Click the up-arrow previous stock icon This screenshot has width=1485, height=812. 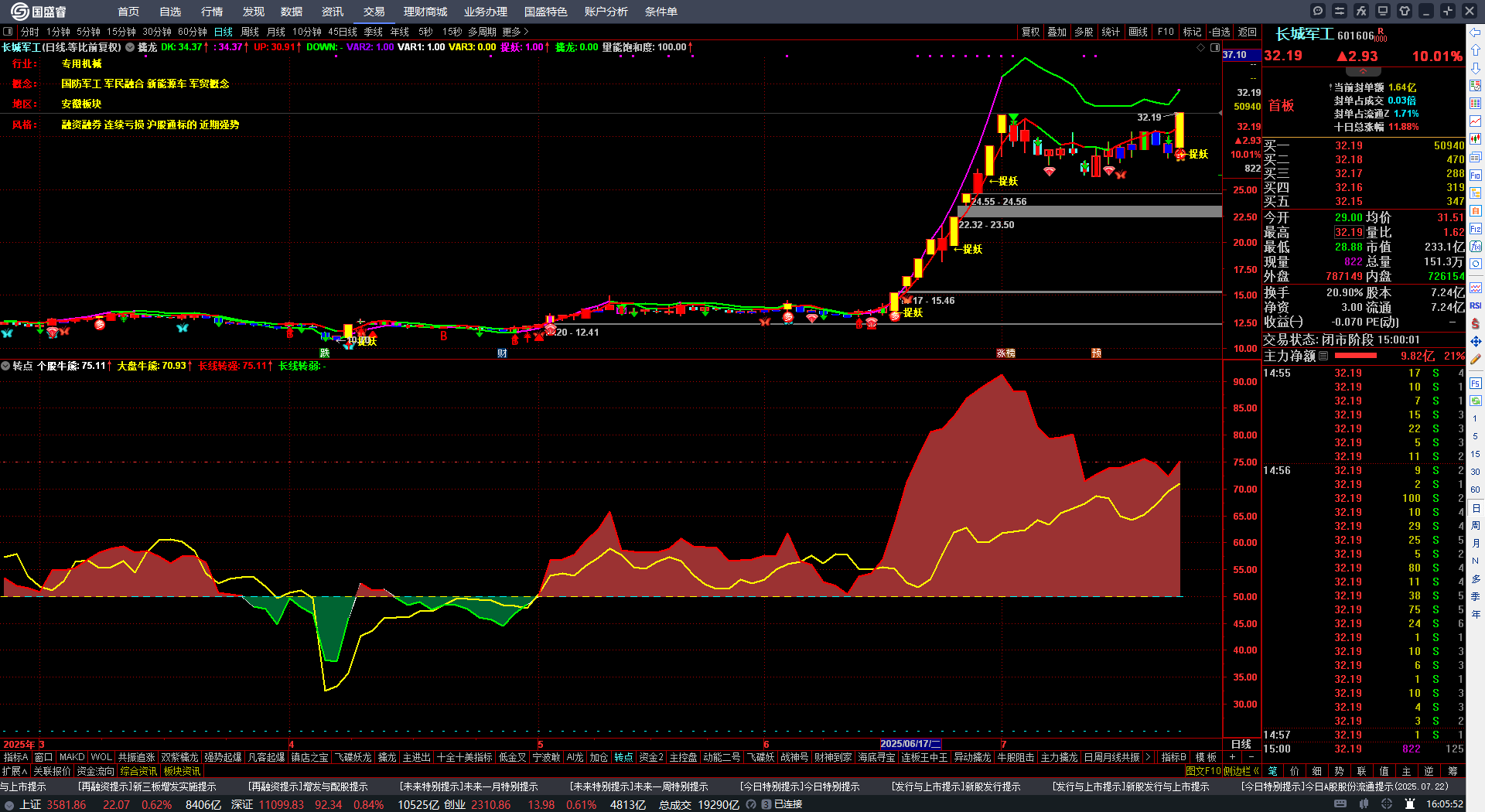[x=1476, y=50]
